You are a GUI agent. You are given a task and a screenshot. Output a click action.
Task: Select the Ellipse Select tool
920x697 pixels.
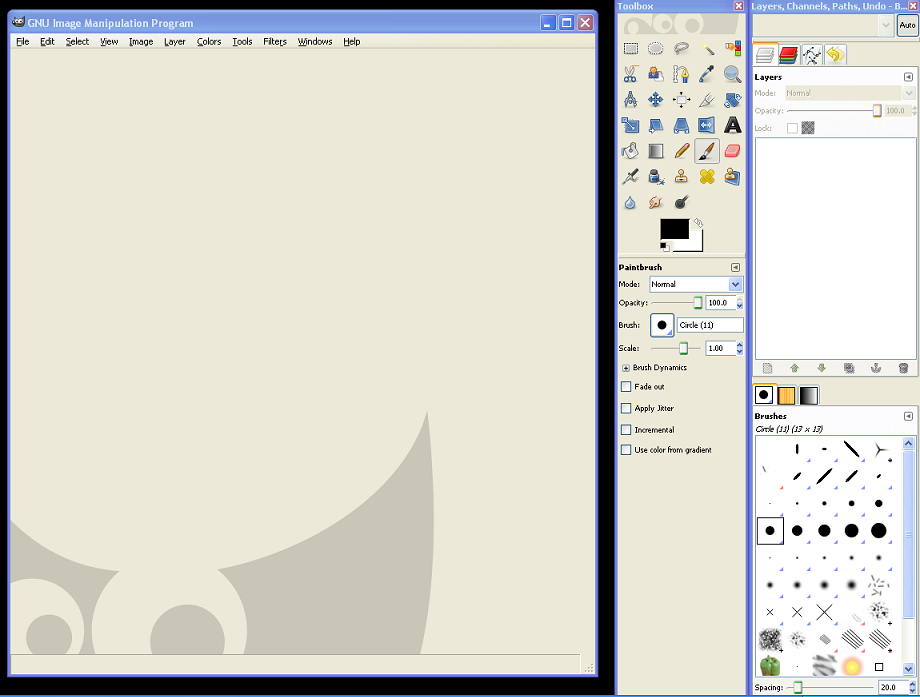click(x=656, y=49)
